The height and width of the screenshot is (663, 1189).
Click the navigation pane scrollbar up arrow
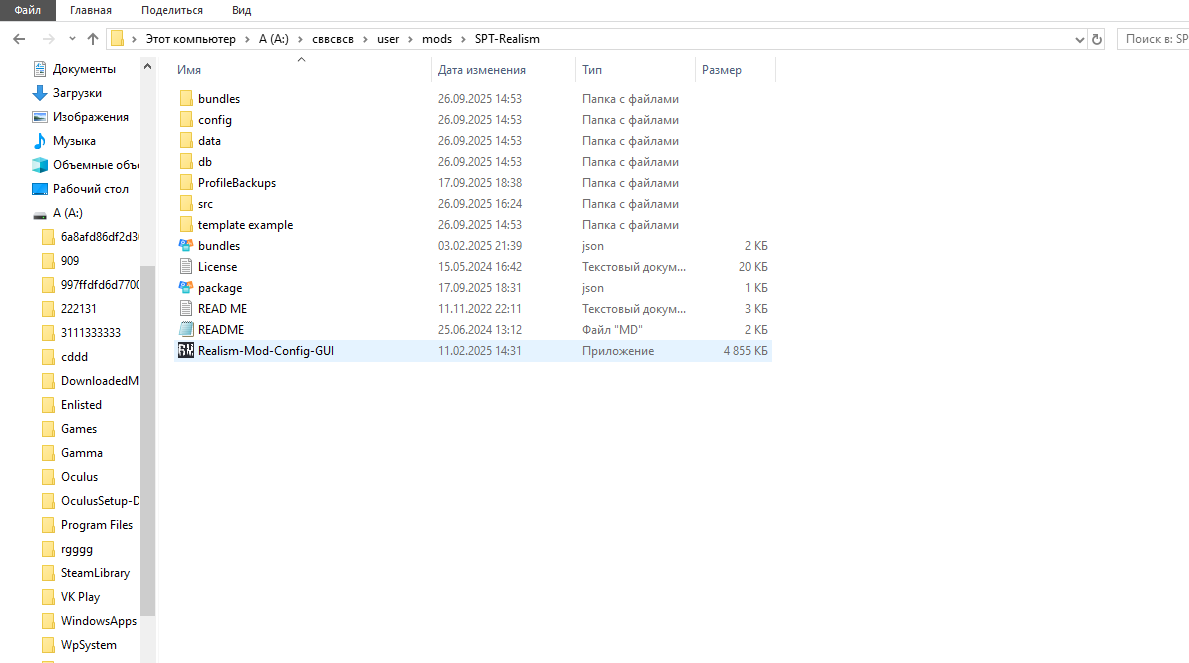[147, 67]
